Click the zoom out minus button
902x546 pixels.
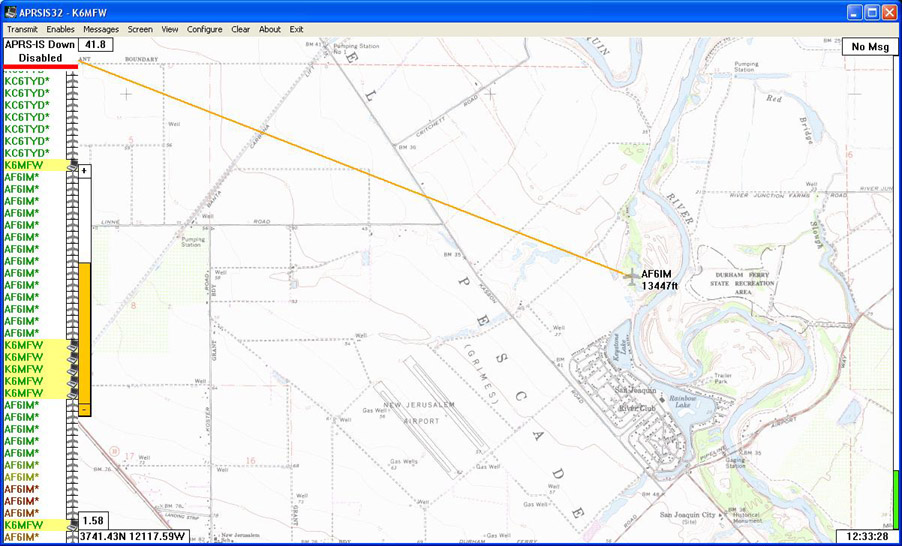point(85,409)
